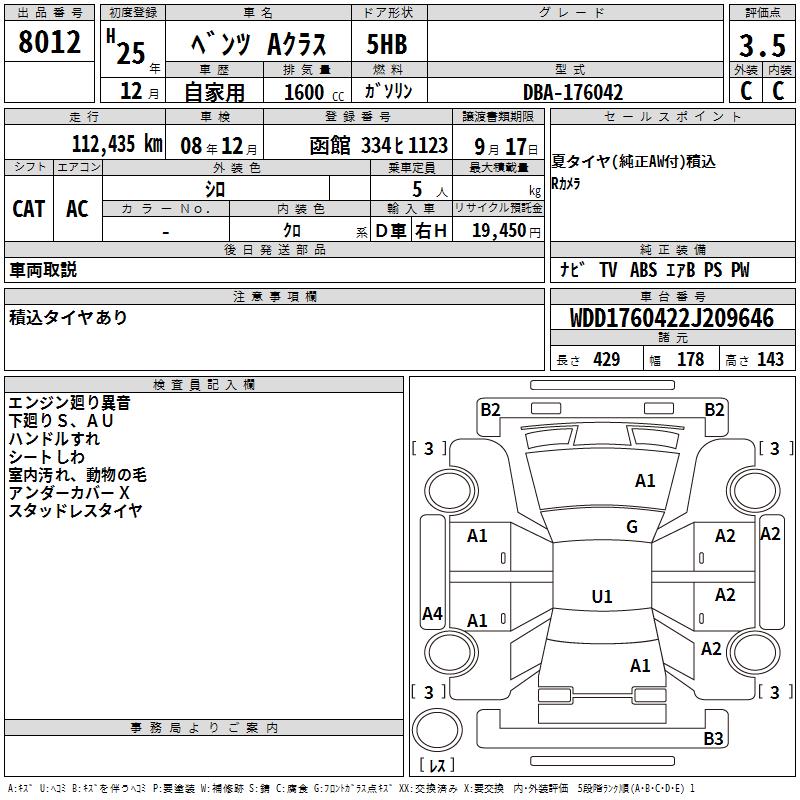The width and height of the screenshot is (800, 800).
Task: Click the width value 178
Action: click(690, 359)
